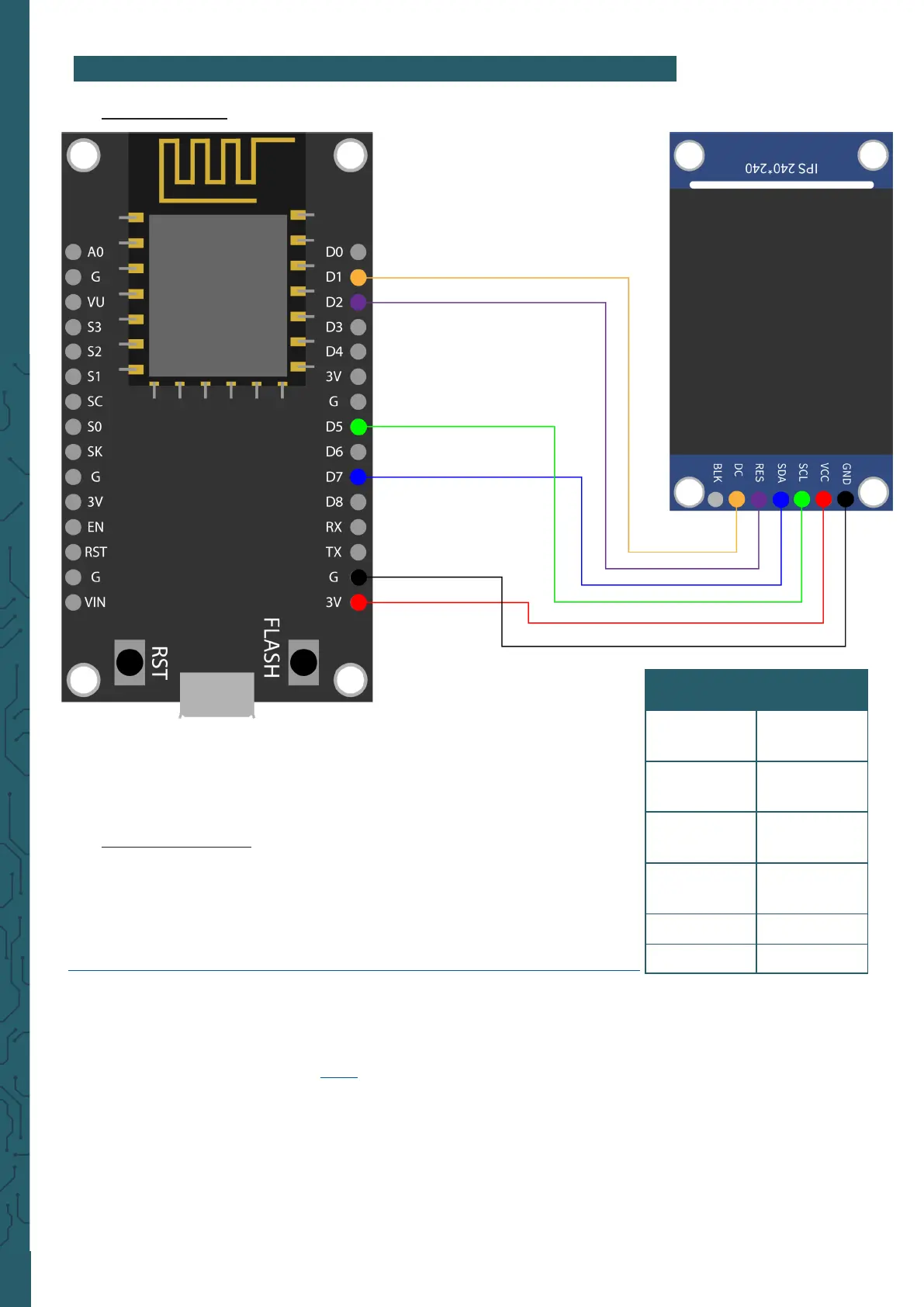
Task: Click the ESP8266 metal shield chip
Action: point(217,296)
